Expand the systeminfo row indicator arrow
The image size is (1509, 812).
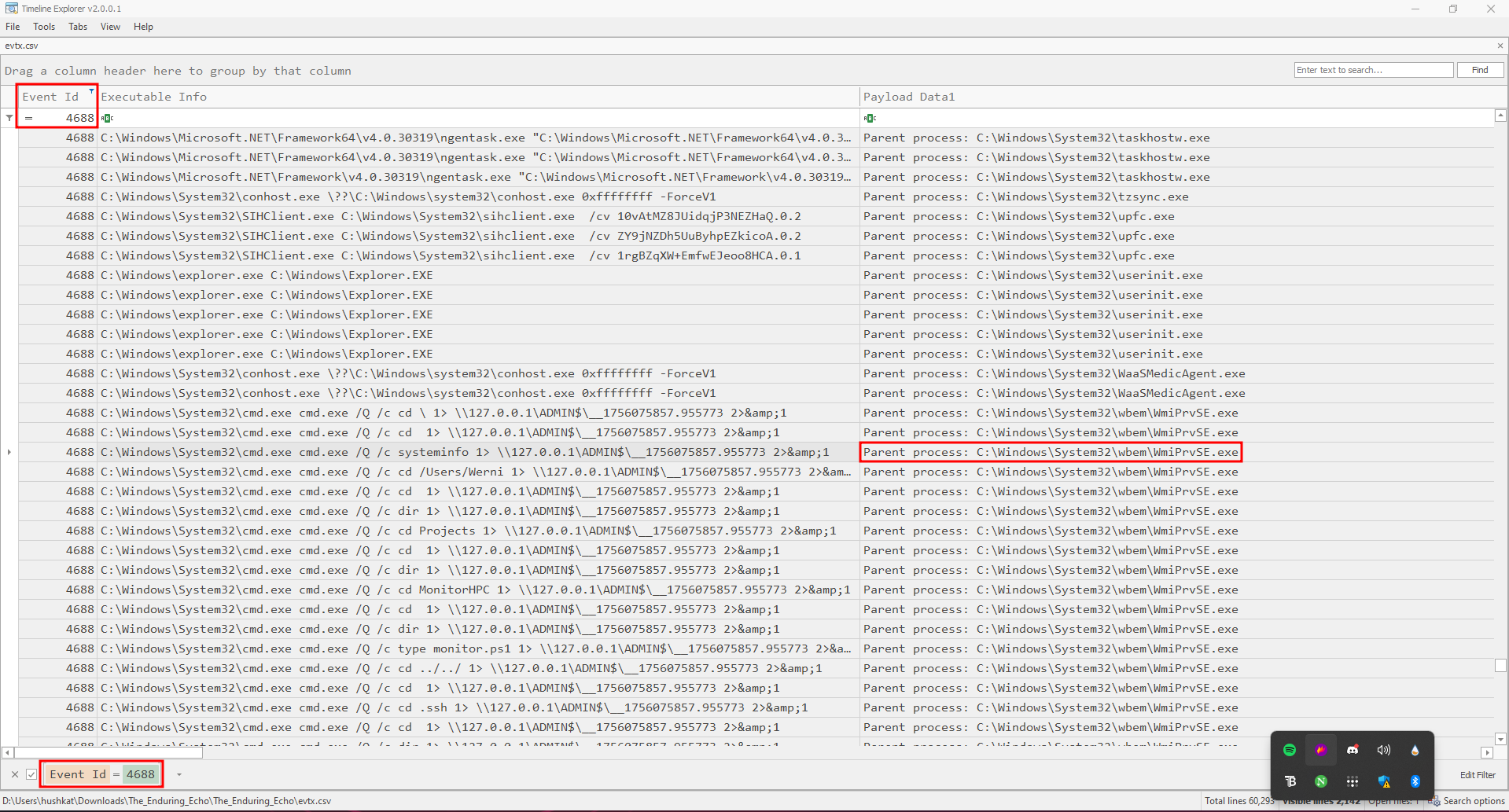coord(9,452)
